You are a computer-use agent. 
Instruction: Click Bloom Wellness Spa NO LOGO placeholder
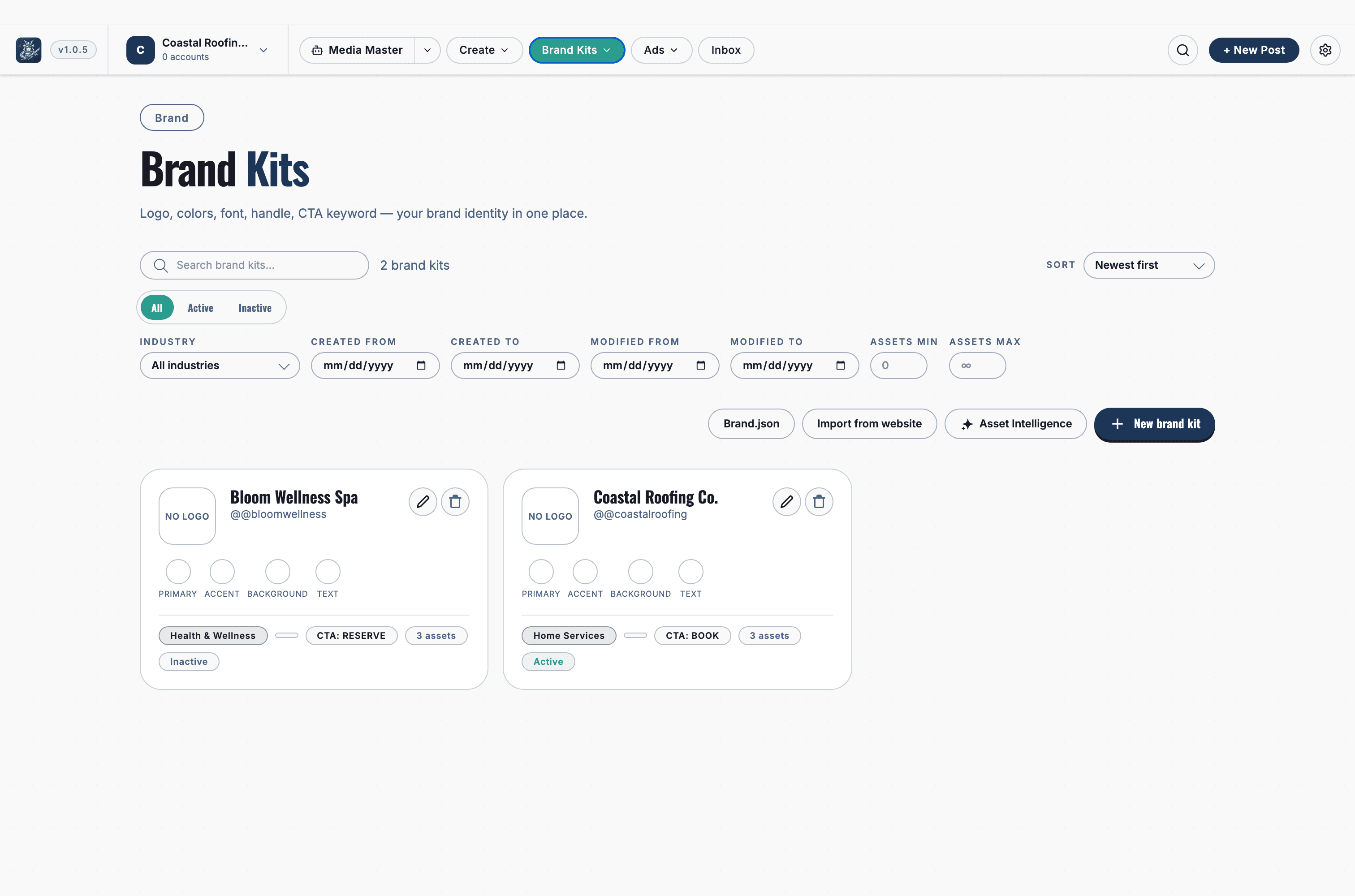click(x=187, y=516)
